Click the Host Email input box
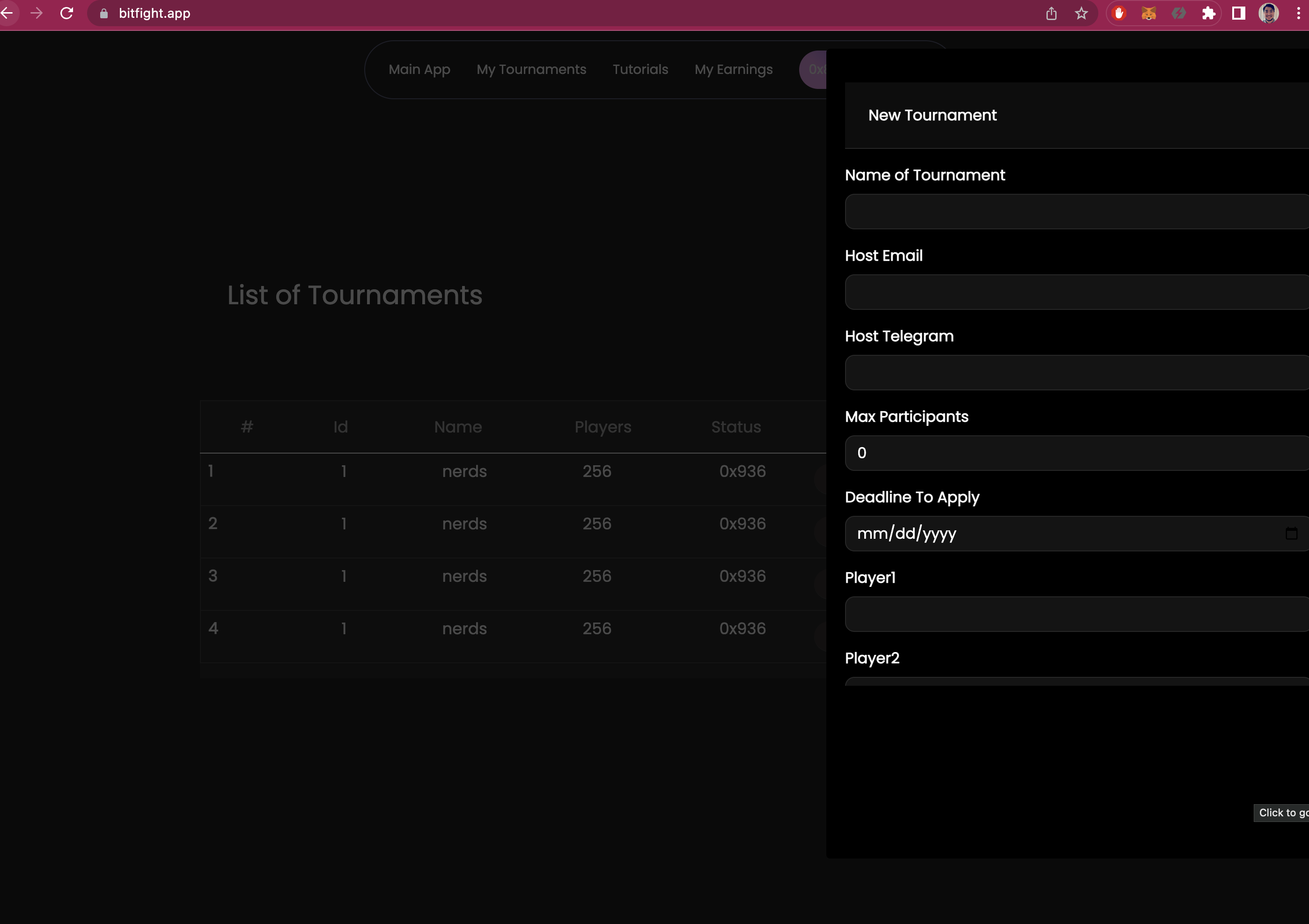 [1074, 292]
